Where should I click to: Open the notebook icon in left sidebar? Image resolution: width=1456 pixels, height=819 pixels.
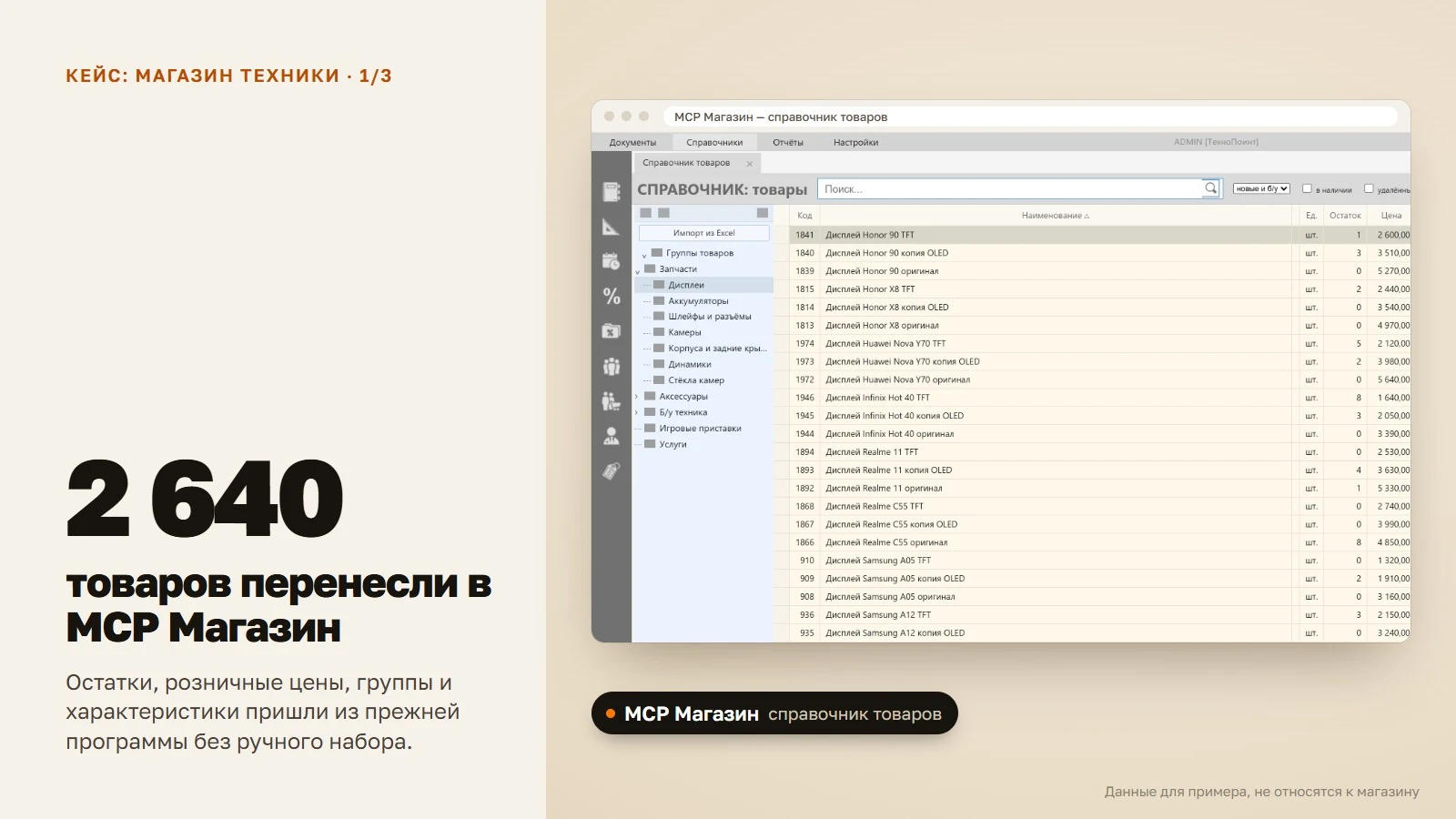(x=612, y=192)
